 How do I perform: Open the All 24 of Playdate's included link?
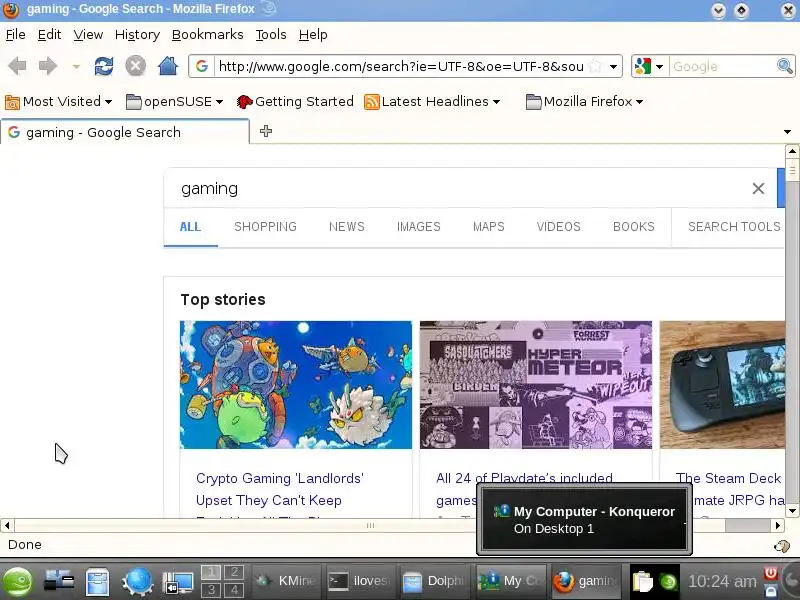pyautogui.click(x=524, y=477)
